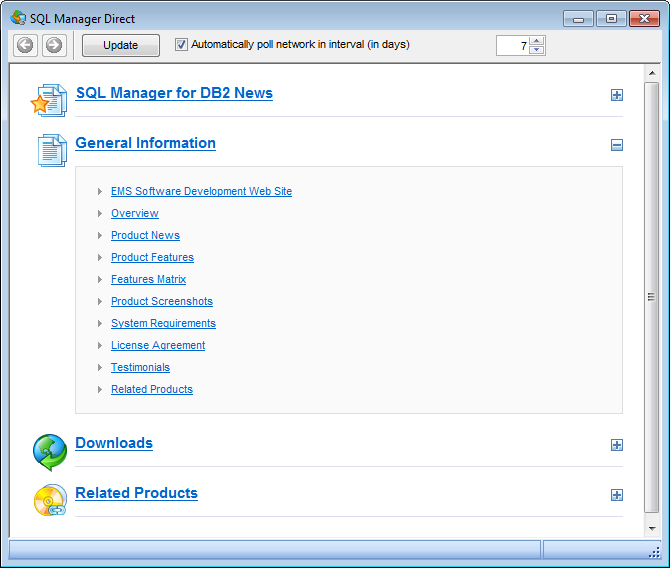
Task: Open the General Information heading link
Action: pyautogui.click(x=145, y=143)
